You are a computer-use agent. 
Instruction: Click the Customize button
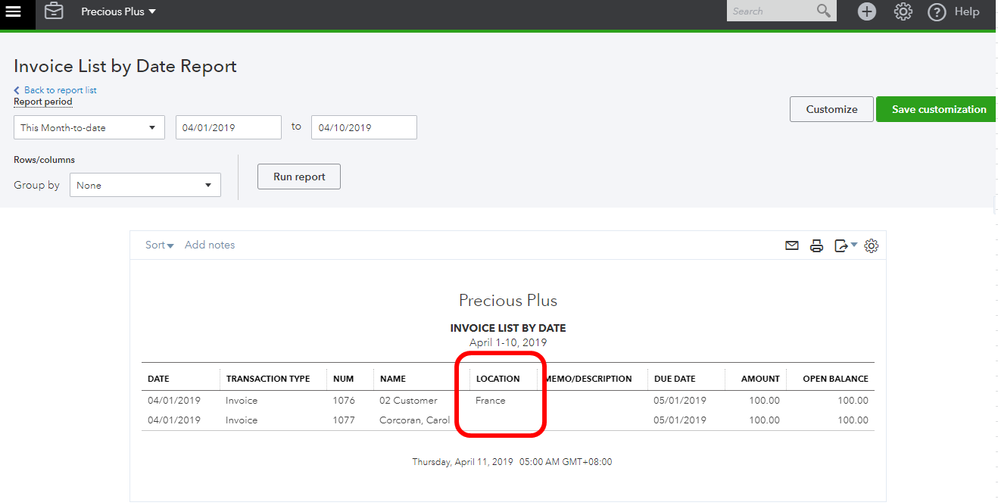point(832,109)
